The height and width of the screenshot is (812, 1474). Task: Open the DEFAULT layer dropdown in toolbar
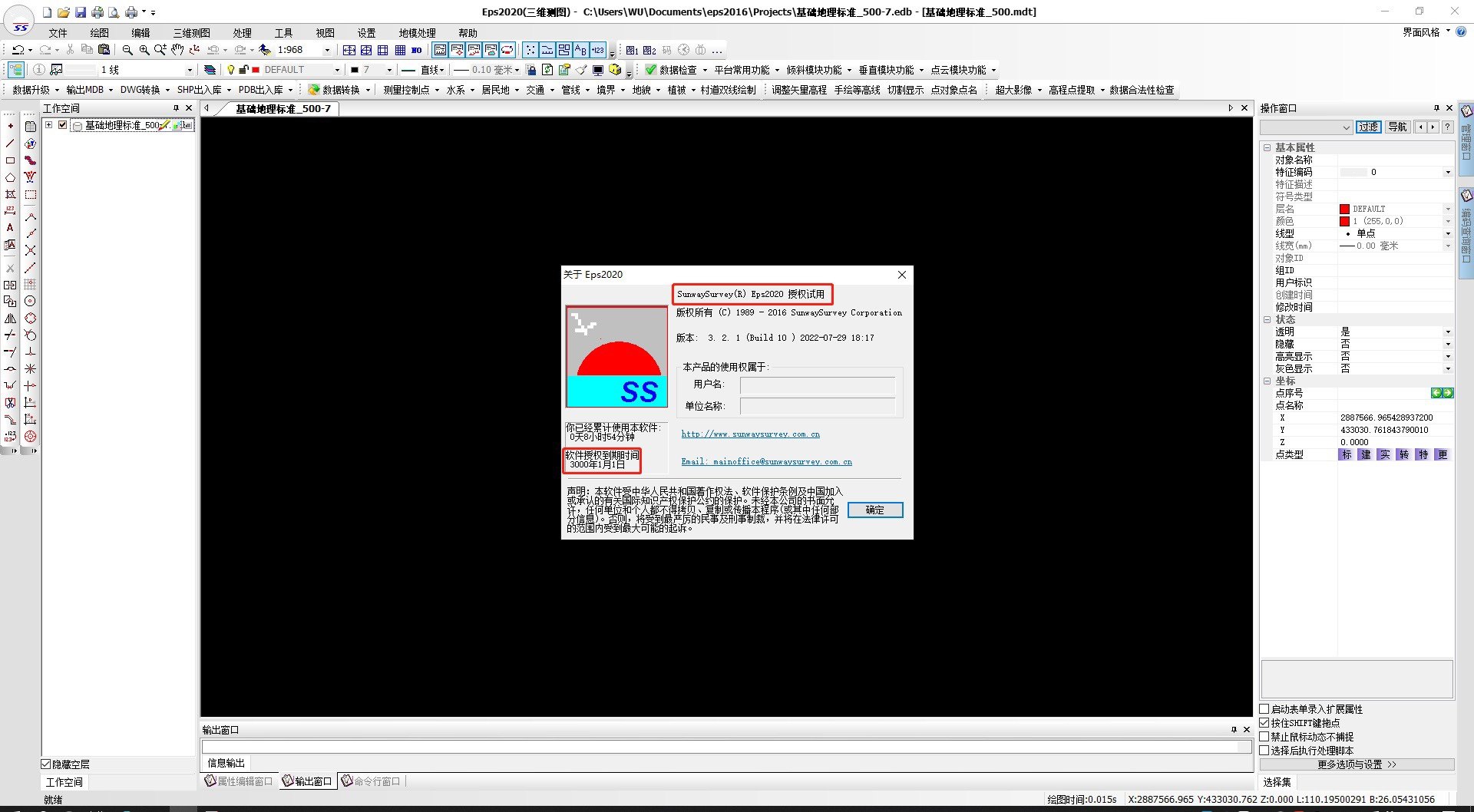coord(336,70)
